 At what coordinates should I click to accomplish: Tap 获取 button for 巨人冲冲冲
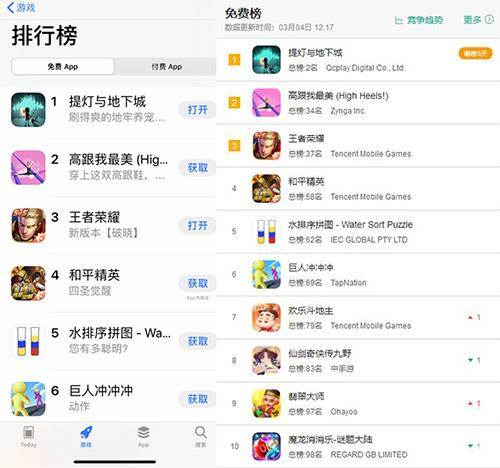197,399
